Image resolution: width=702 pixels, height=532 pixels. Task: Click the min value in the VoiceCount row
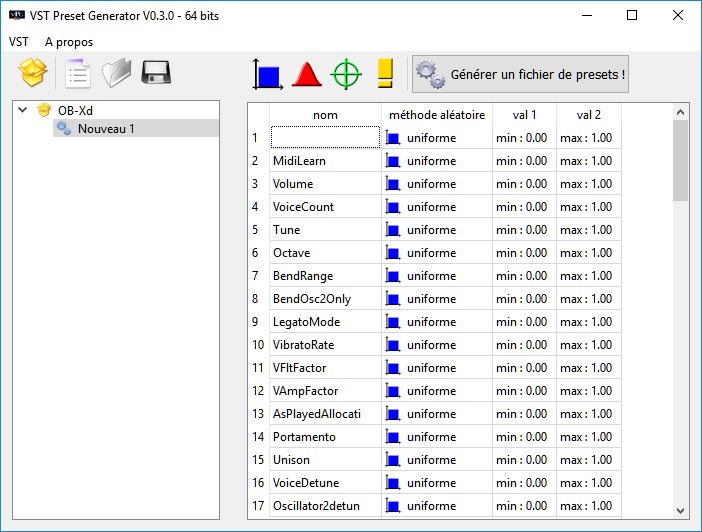click(x=522, y=207)
